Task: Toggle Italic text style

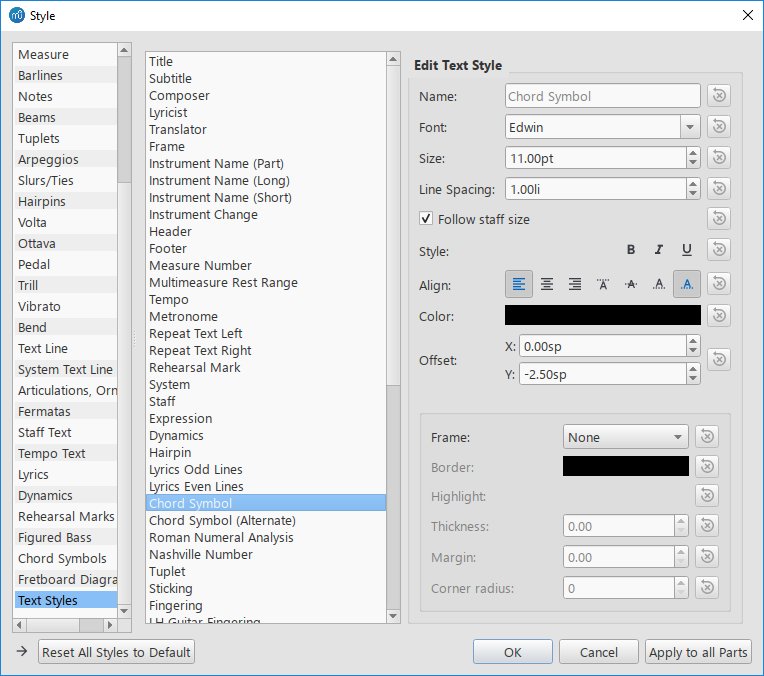Action: pos(659,250)
